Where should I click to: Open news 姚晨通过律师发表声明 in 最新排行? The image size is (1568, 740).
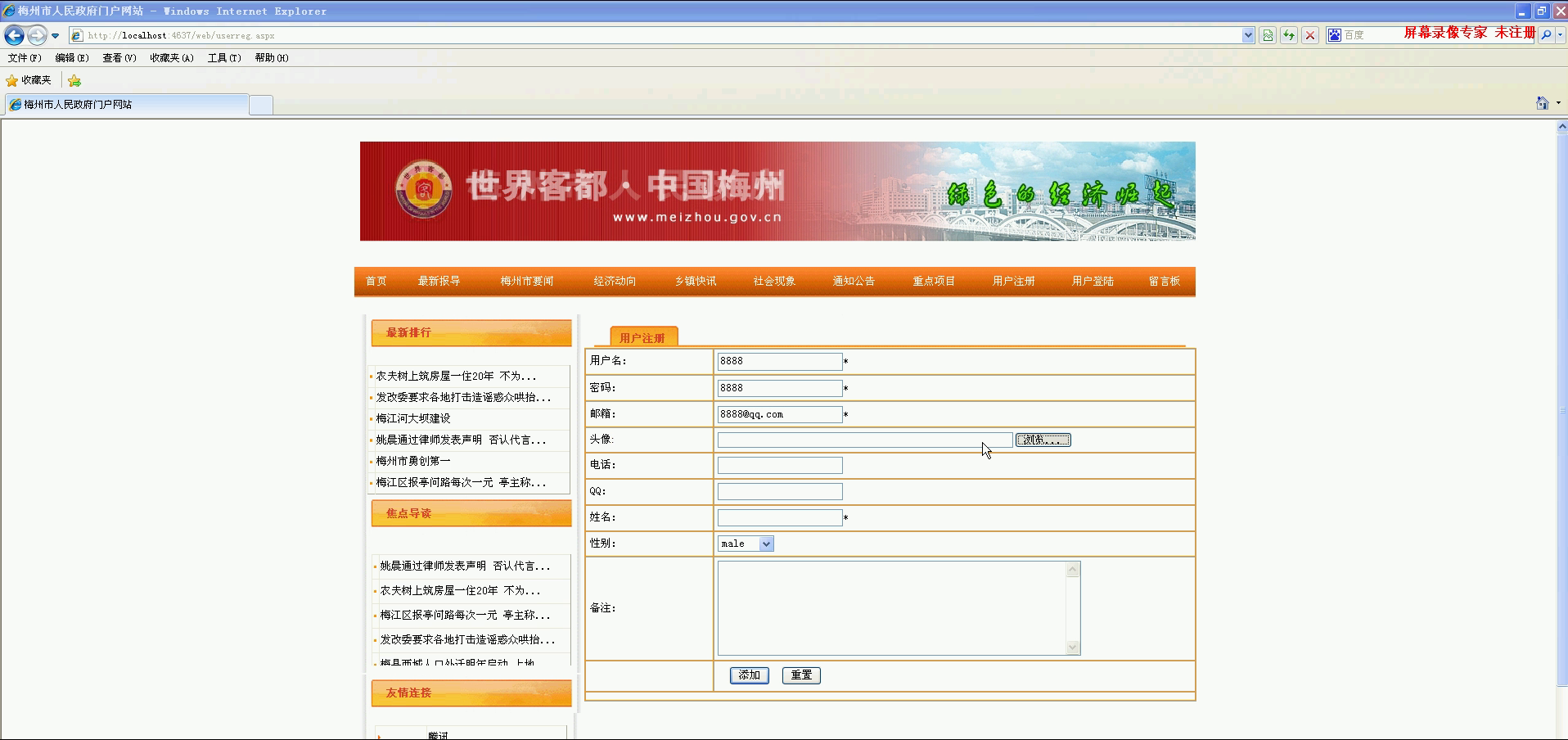pyautogui.click(x=461, y=440)
